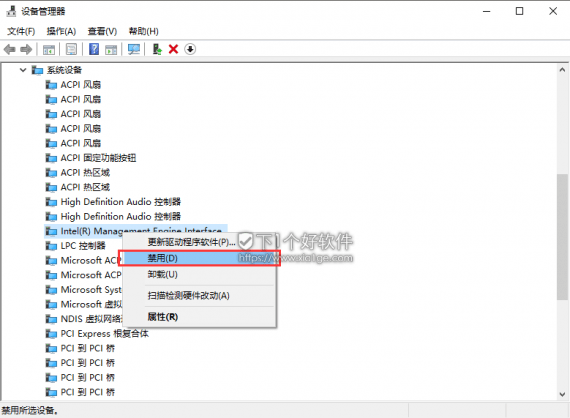Open the 帮助(H) menu
The width and height of the screenshot is (570, 418).
point(144,31)
